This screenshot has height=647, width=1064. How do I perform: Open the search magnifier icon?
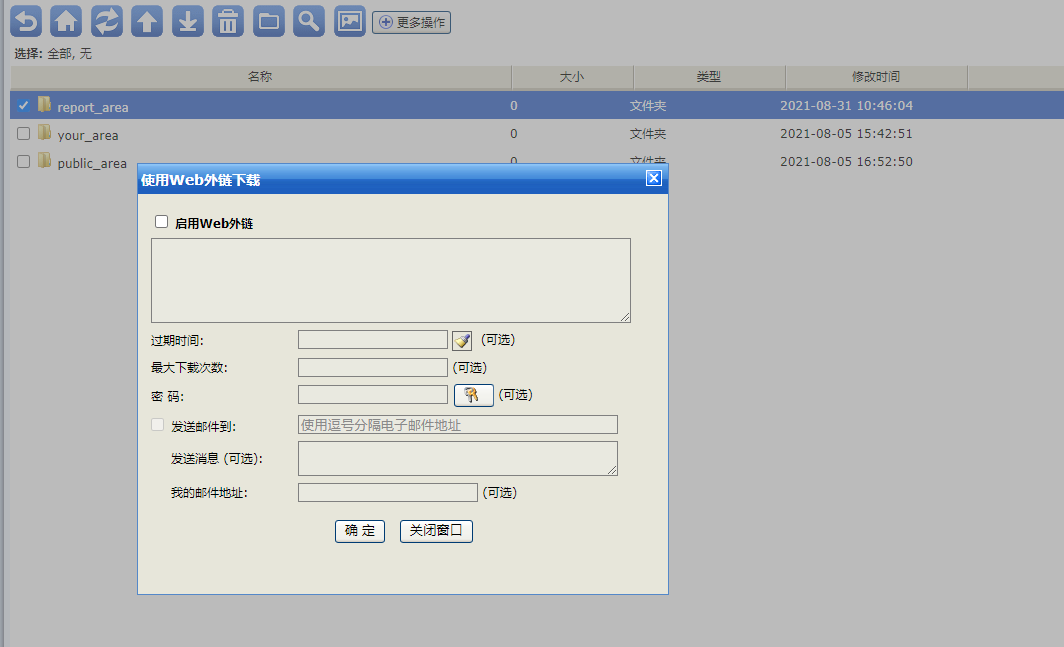click(309, 21)
